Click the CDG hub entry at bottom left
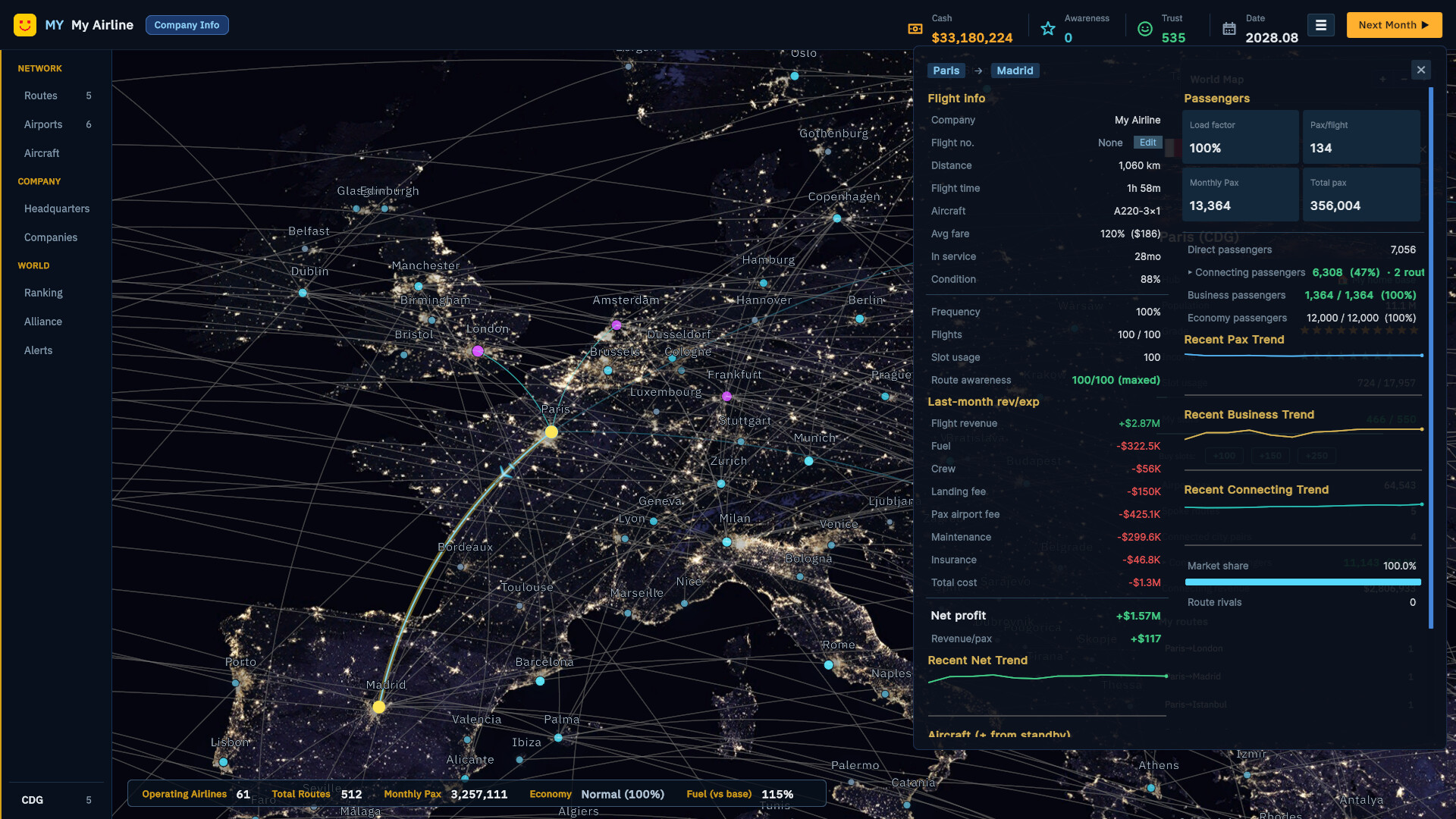The height and width of the screenshot is (819, 1456). click(57, 800)
